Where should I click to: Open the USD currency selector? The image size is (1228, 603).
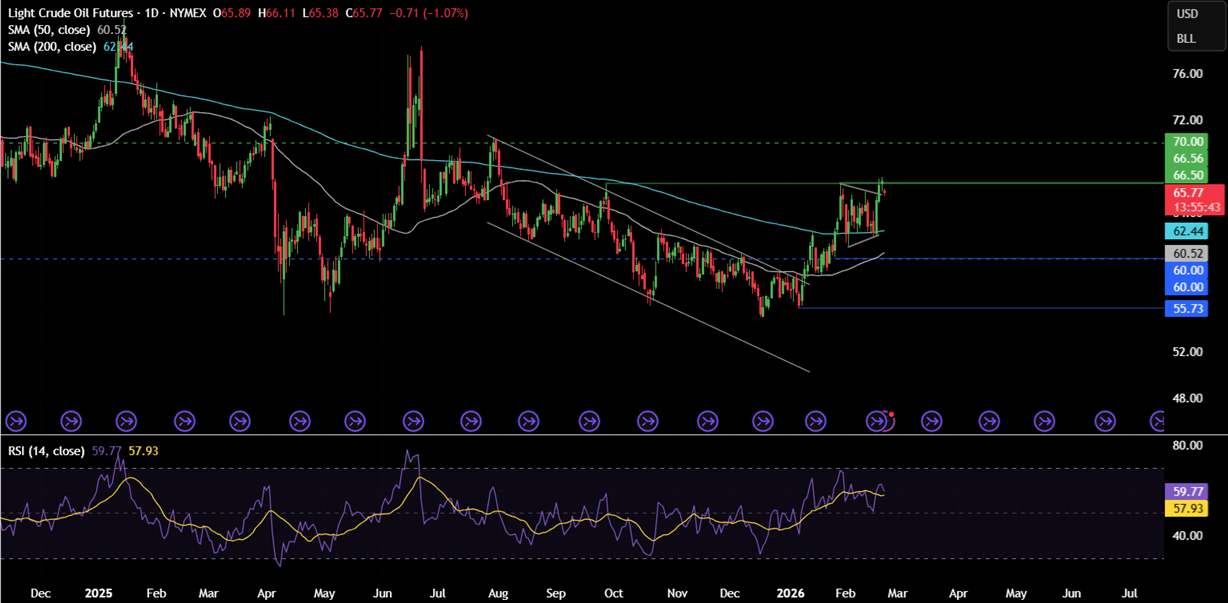pyautogui.click(x=1187, y=14)
